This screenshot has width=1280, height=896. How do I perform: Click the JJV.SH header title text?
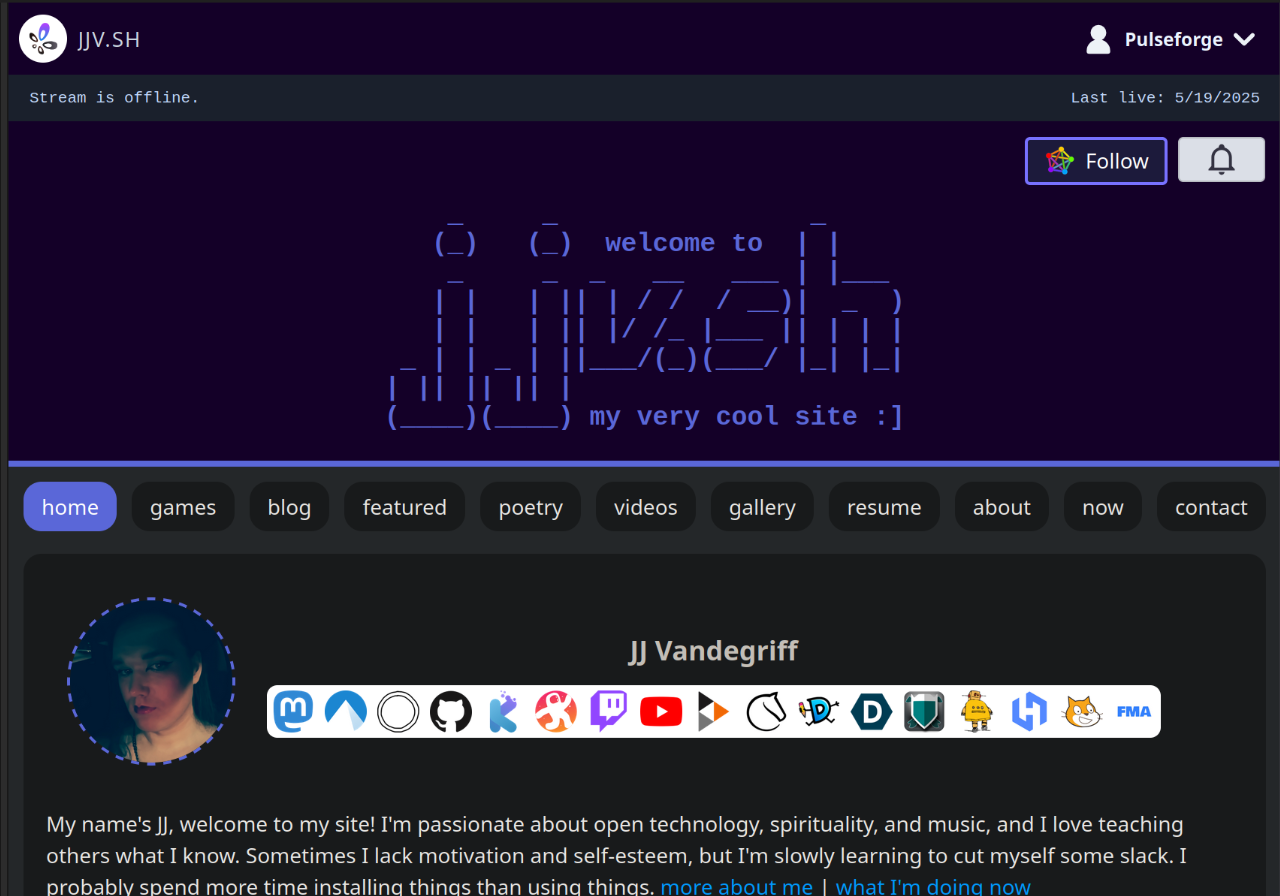109,40
